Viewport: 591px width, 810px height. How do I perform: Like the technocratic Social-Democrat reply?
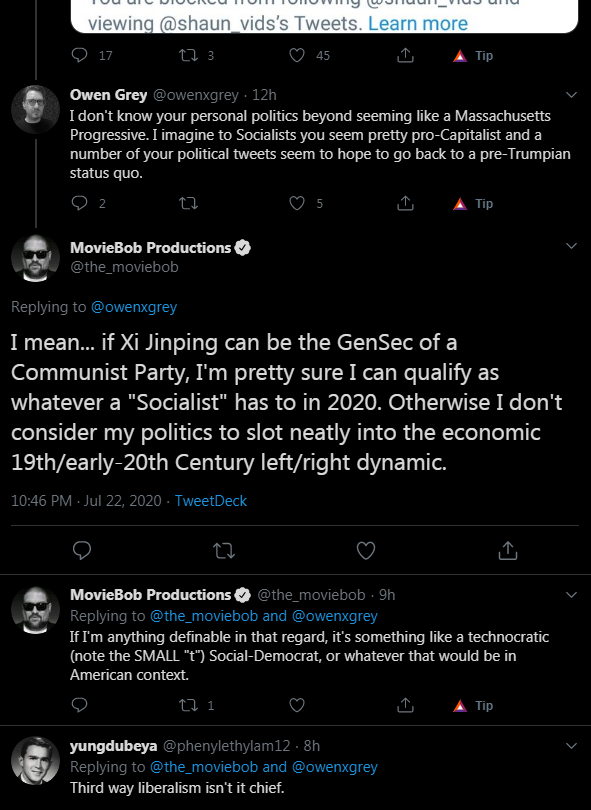coord(297,705)
